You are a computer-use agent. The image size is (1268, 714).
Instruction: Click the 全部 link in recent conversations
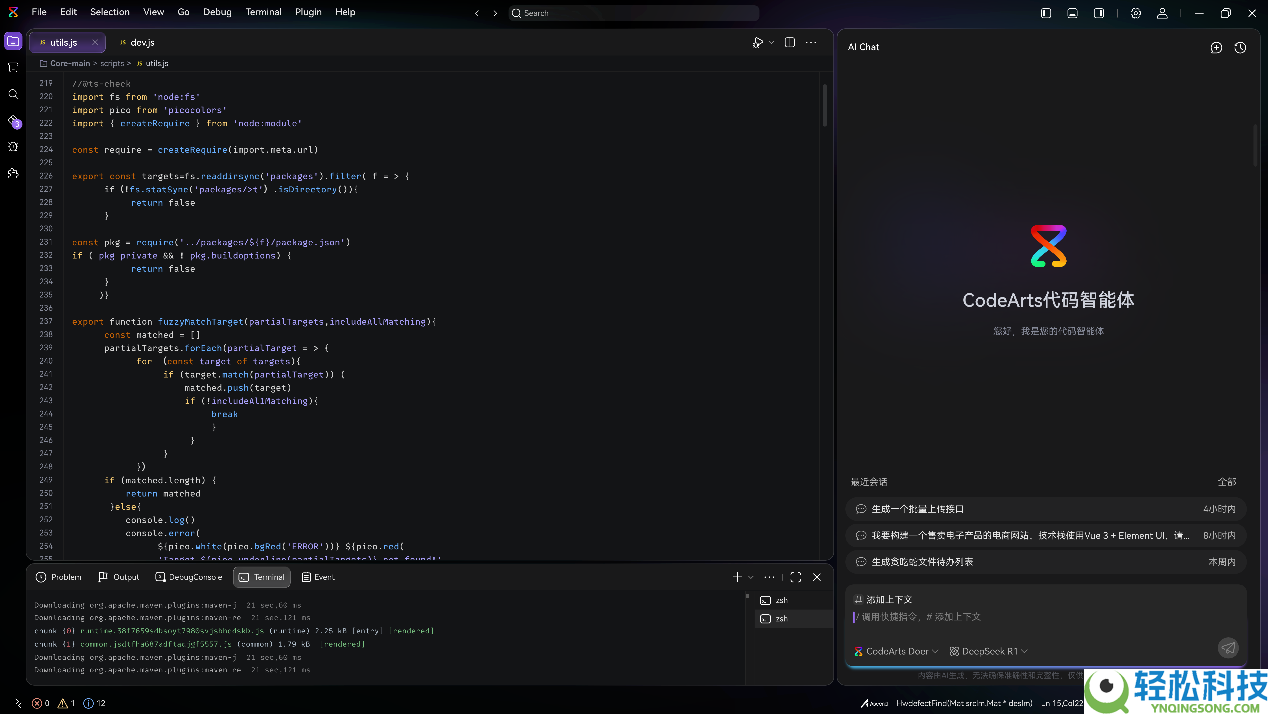[x=1226, y=482]
